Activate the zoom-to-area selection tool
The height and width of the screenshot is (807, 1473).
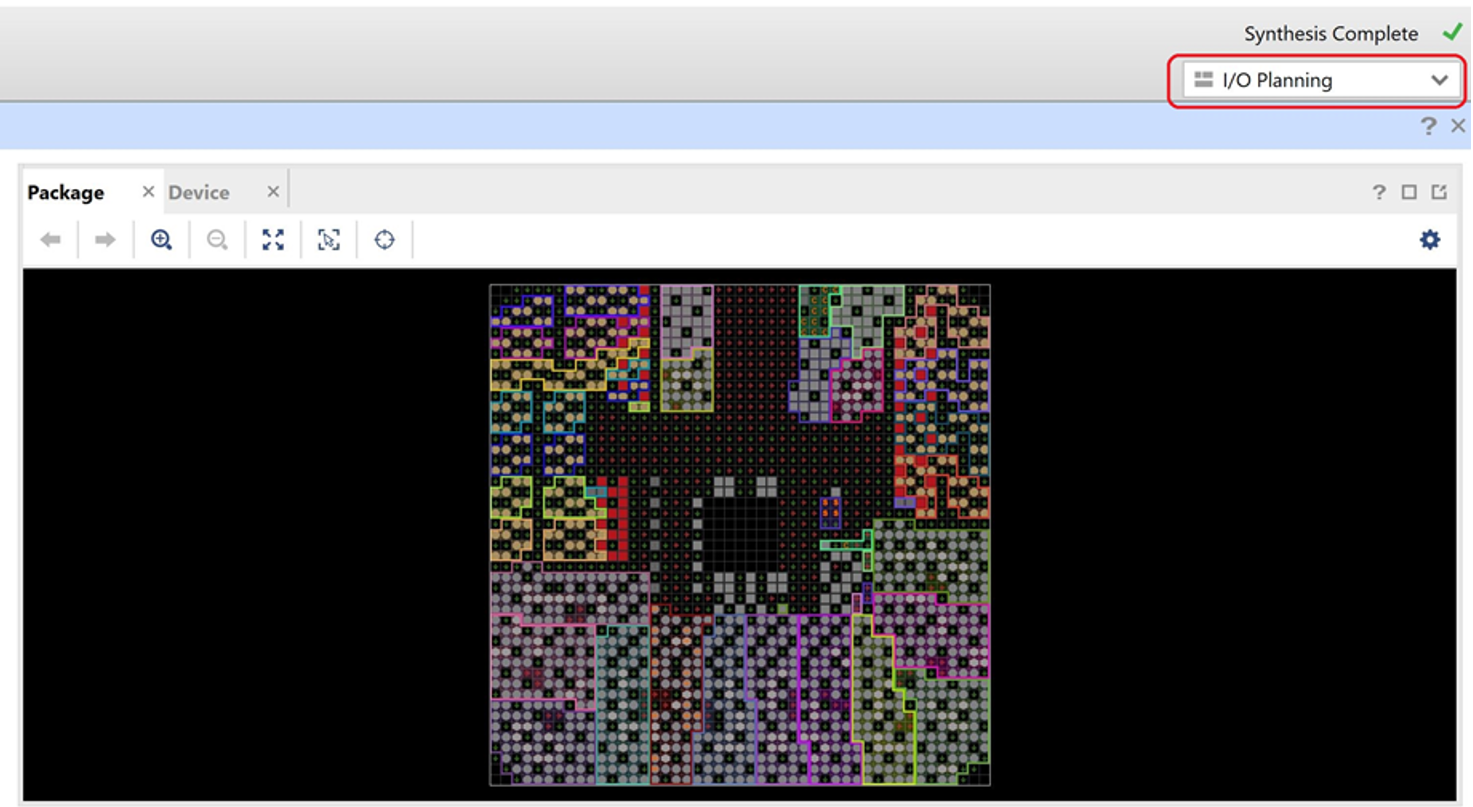point(329,240)
